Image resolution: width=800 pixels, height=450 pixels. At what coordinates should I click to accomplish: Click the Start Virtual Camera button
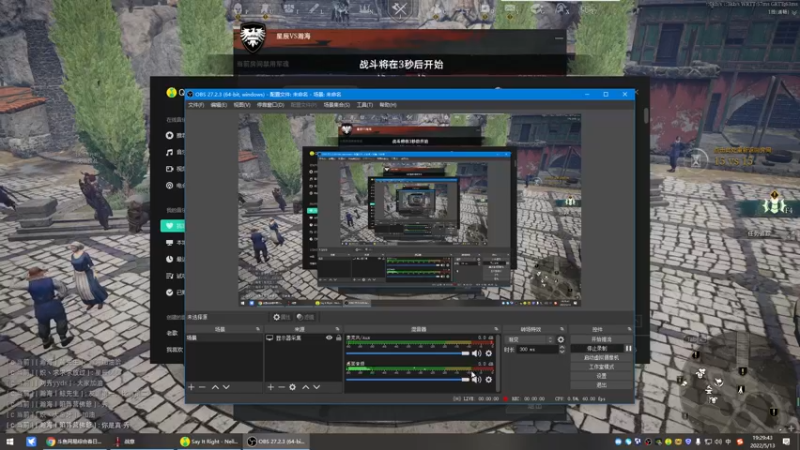click(x=601, y=358)
